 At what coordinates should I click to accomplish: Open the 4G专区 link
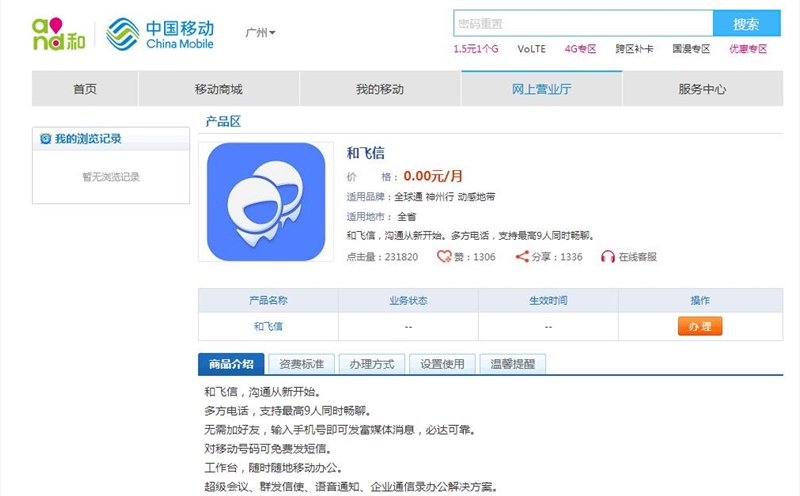[580, 49]
